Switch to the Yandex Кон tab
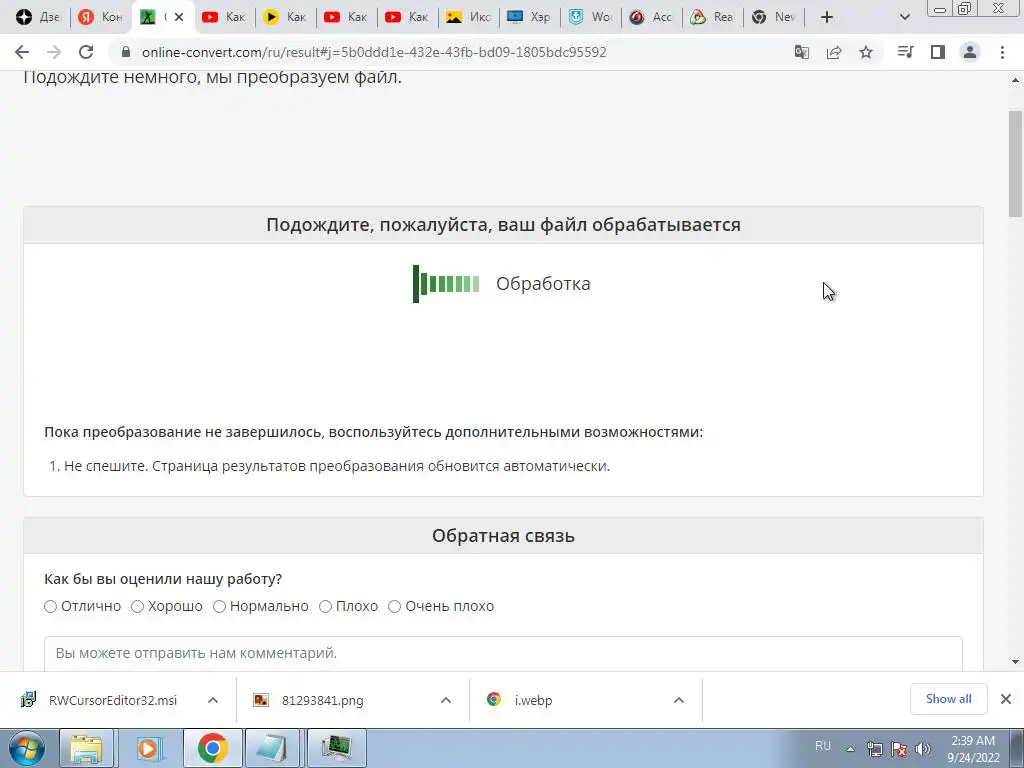This screenshot has height=768, width=1024. 100,17
